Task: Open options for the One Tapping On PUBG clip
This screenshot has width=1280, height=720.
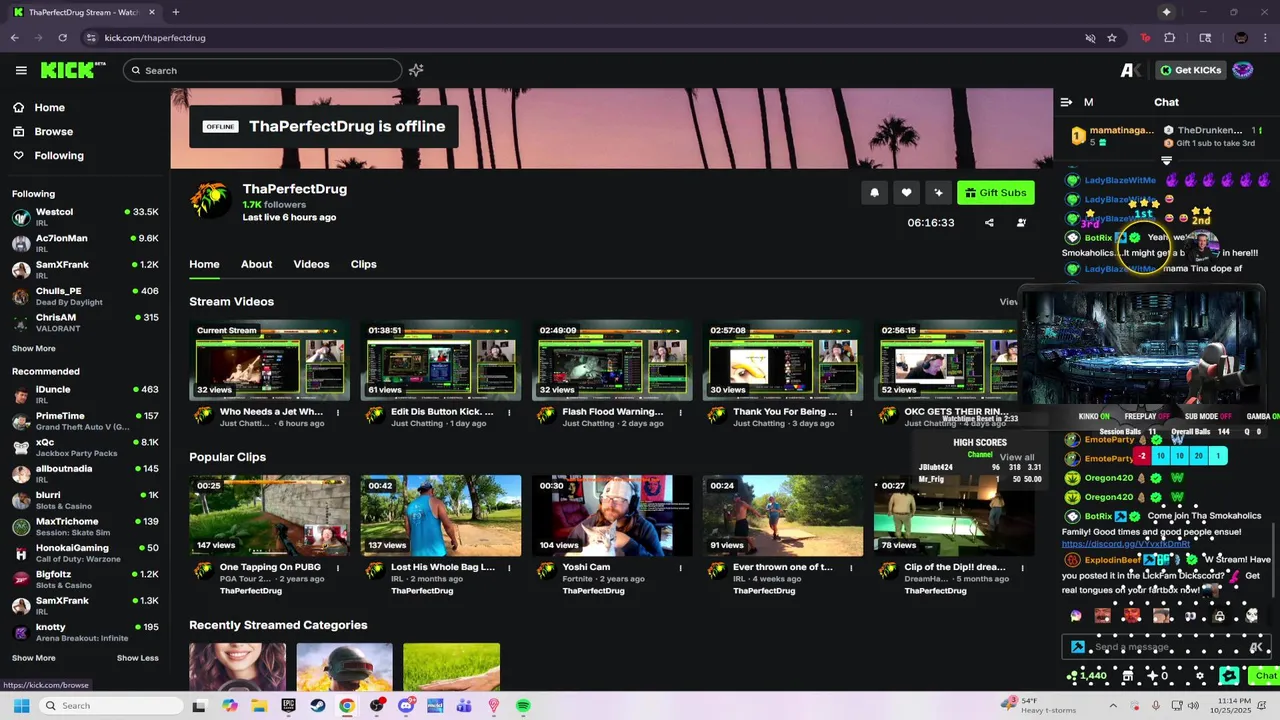Action: [338, 567]
